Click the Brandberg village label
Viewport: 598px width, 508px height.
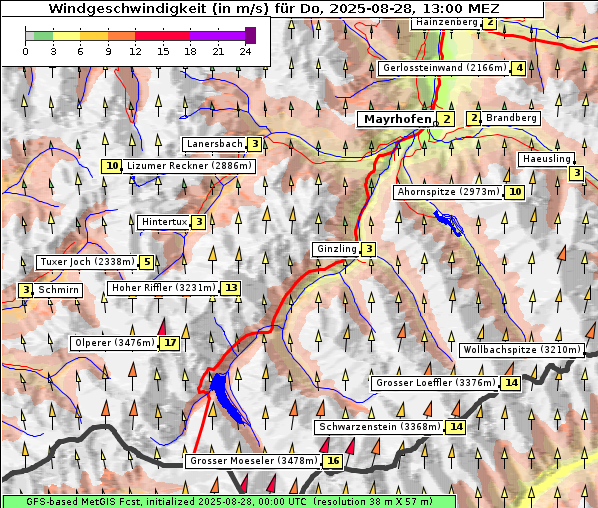click(511, 118)
